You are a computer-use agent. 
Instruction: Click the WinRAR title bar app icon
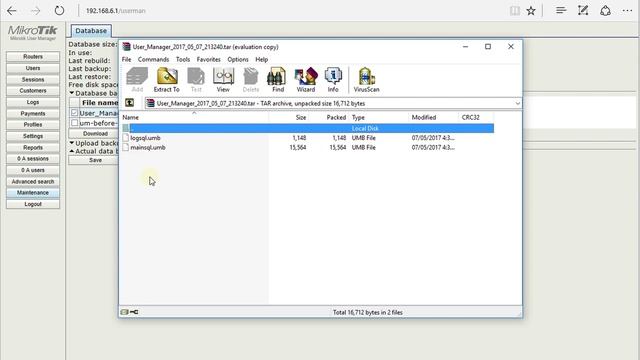coord(127,47)
